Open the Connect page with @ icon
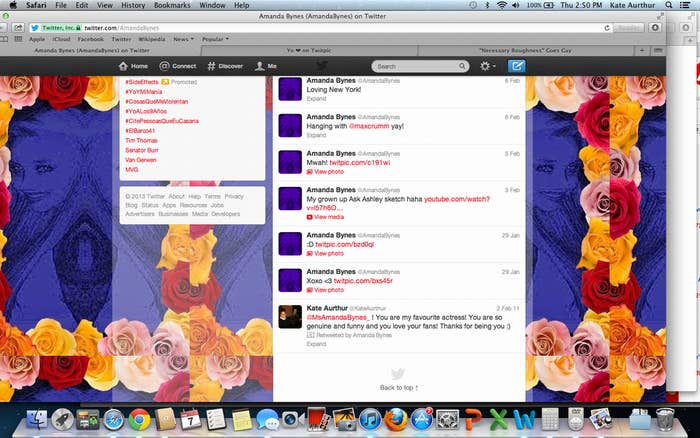Image resolution: width=700 pixels, height=438 pixels. 178,66
